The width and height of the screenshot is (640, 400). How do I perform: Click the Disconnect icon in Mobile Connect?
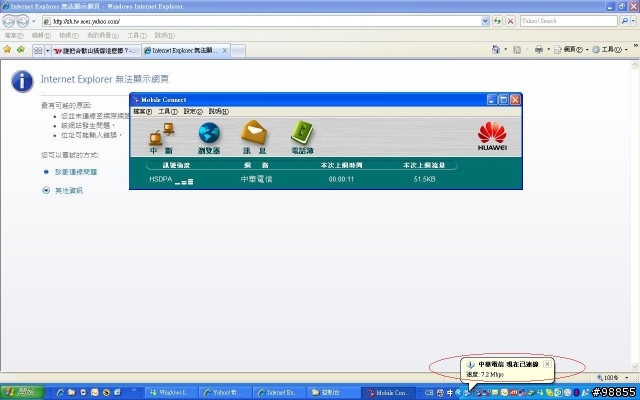162,138
